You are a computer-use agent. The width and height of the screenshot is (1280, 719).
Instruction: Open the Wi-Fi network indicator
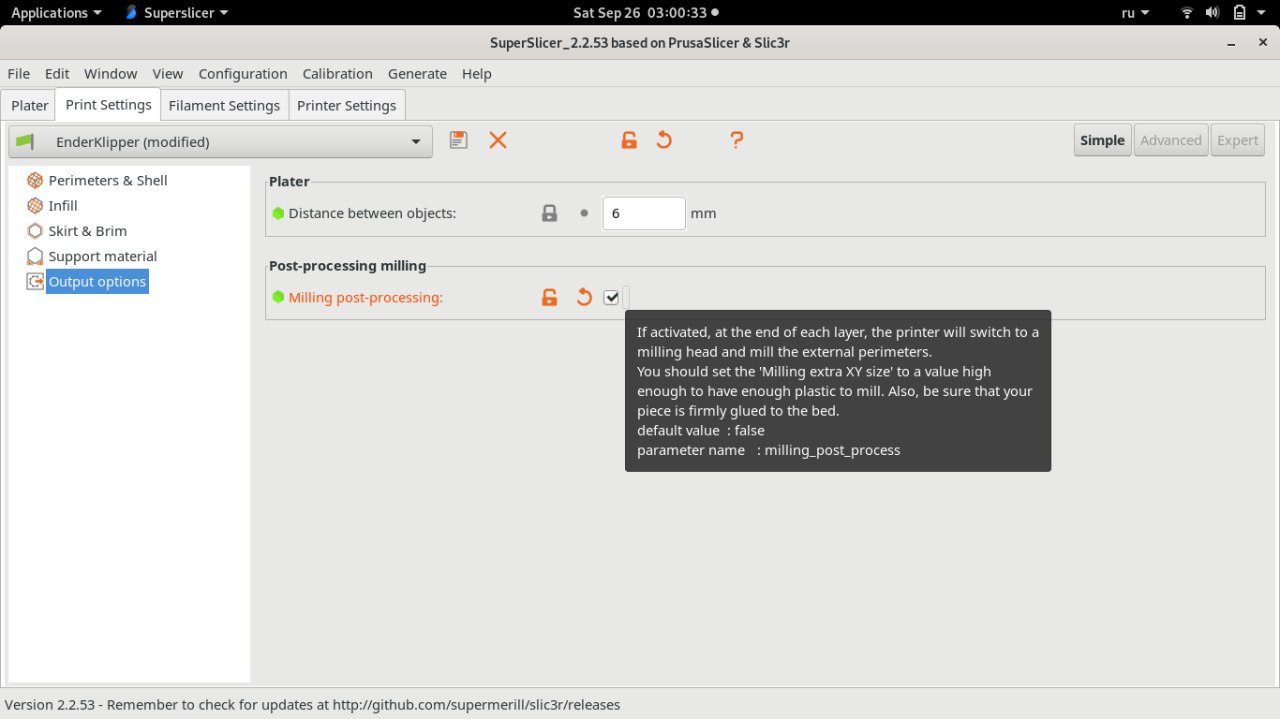point(1187,13)
